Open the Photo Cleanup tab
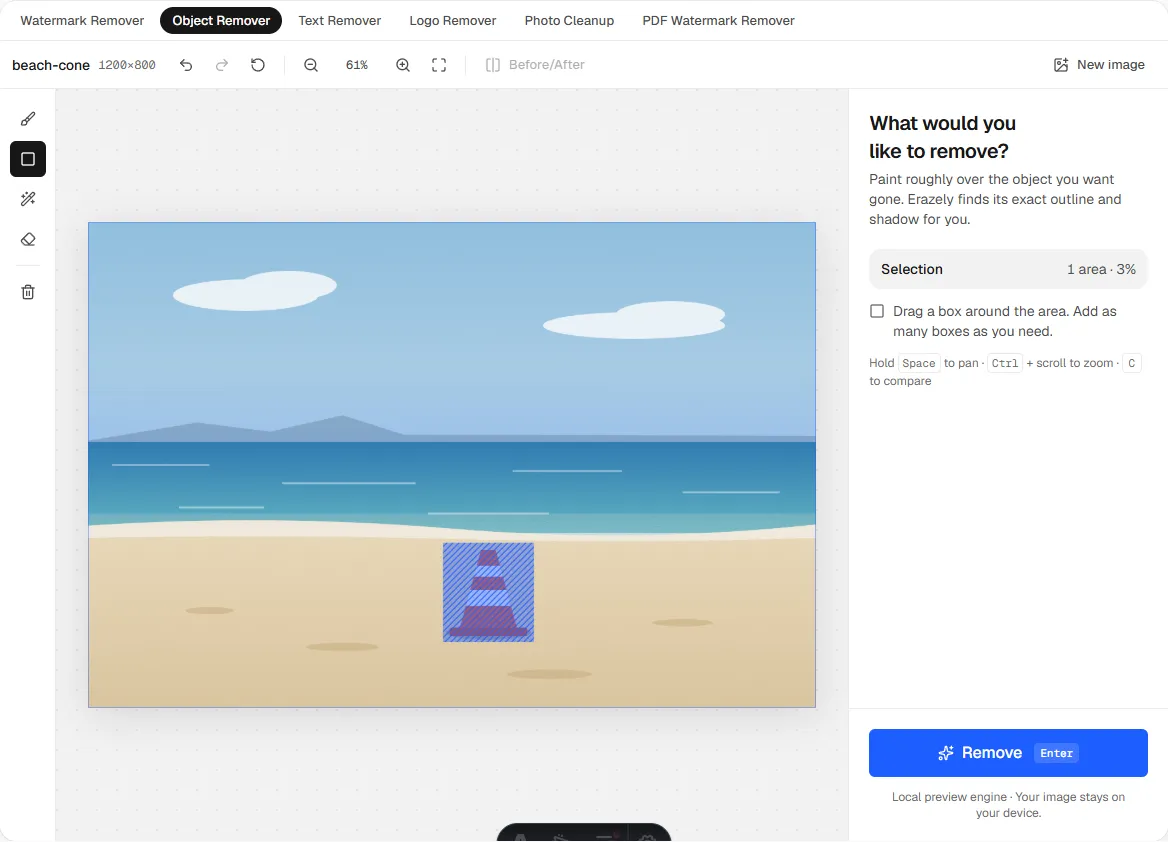1168x842 pixels. point(569,21)
